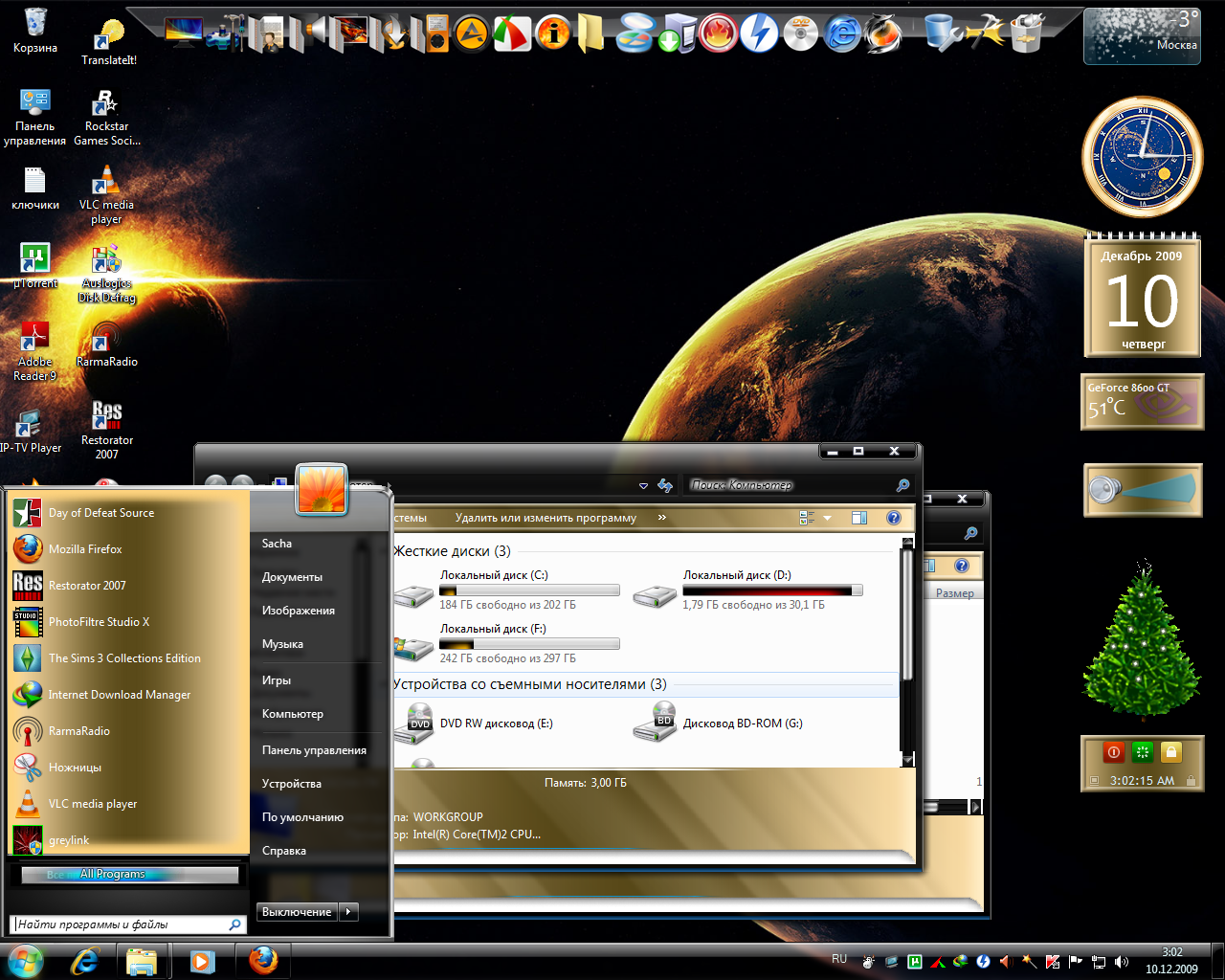Click the help question mark in Computer window

(893, 518)
